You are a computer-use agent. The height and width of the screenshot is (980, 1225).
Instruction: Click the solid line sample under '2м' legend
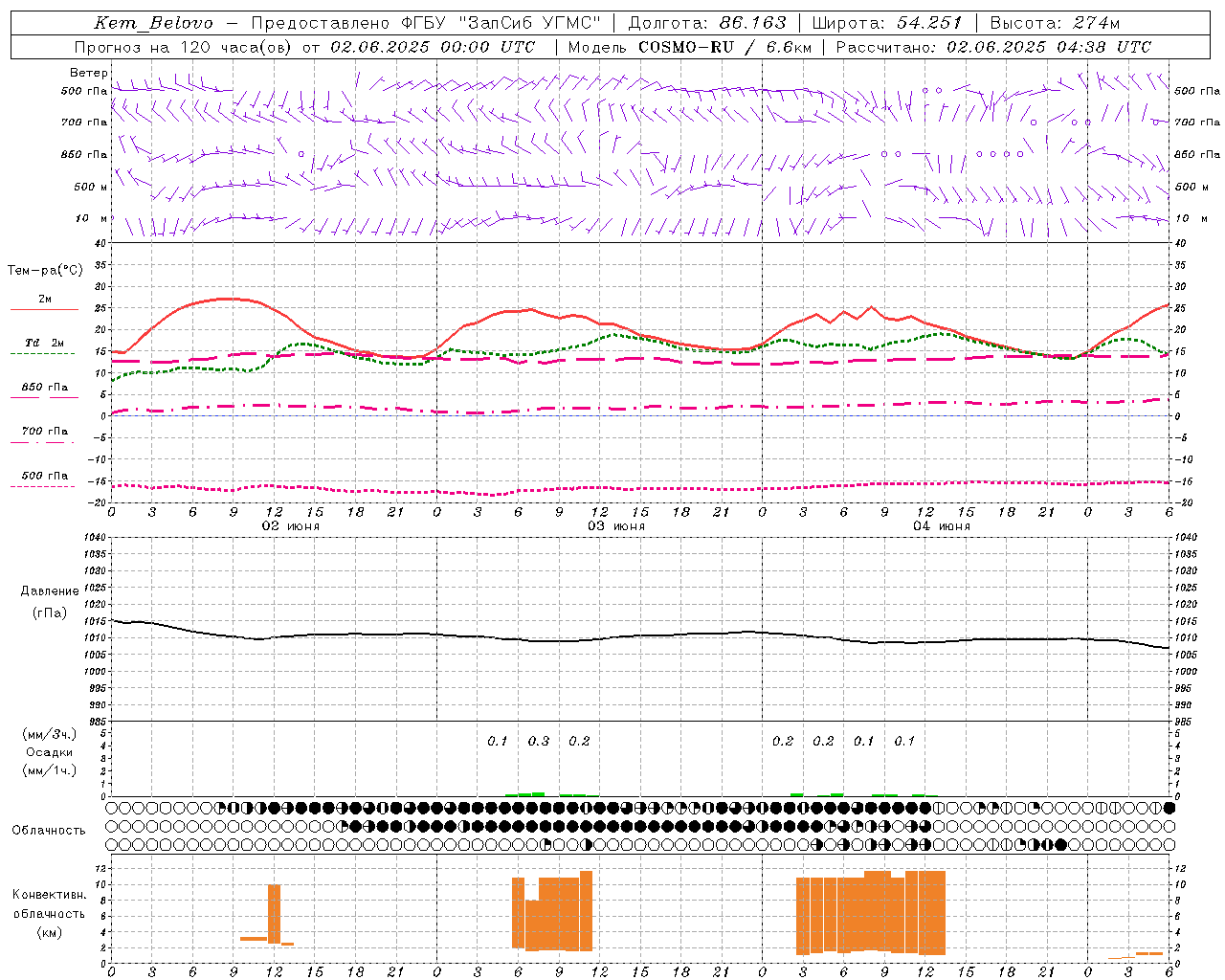[44, 310]
